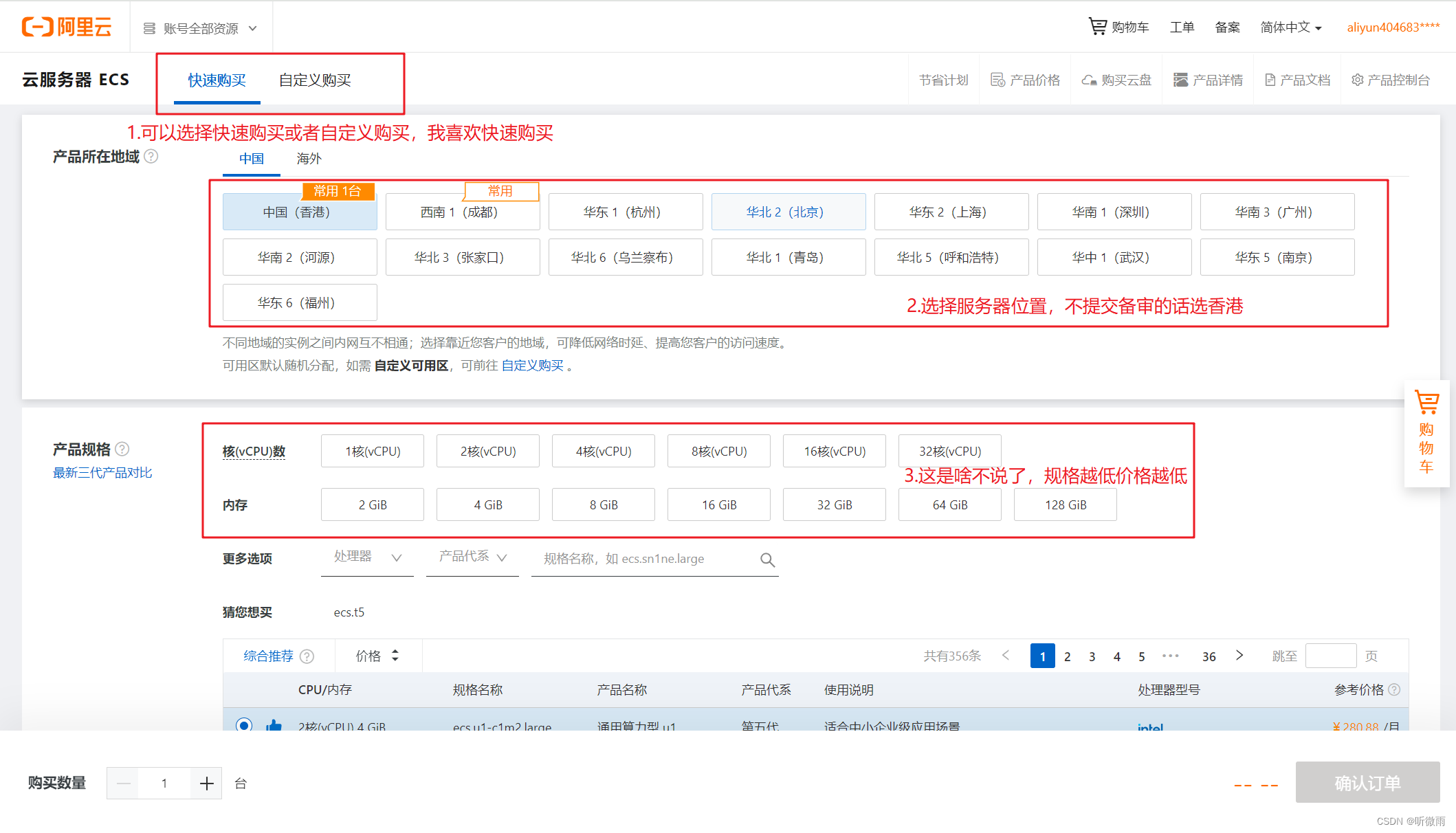Open 工单 in top menu

click(1182, 27)
